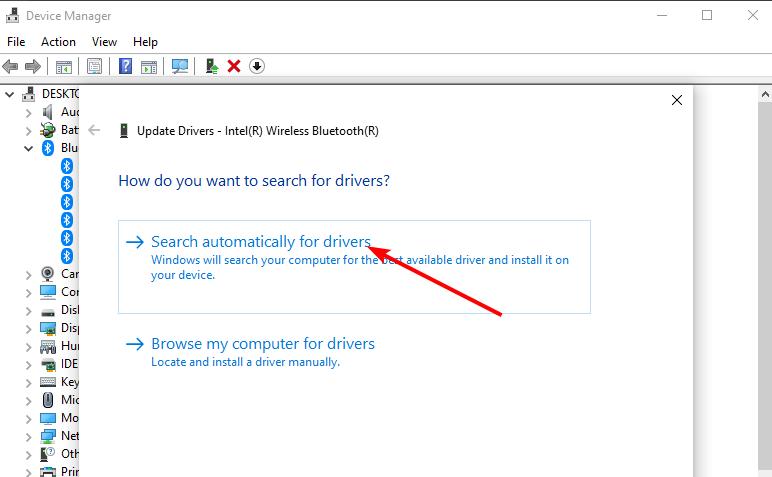
Task: Expand the Human Interface Devices chevron
Action: pos(29,347)
